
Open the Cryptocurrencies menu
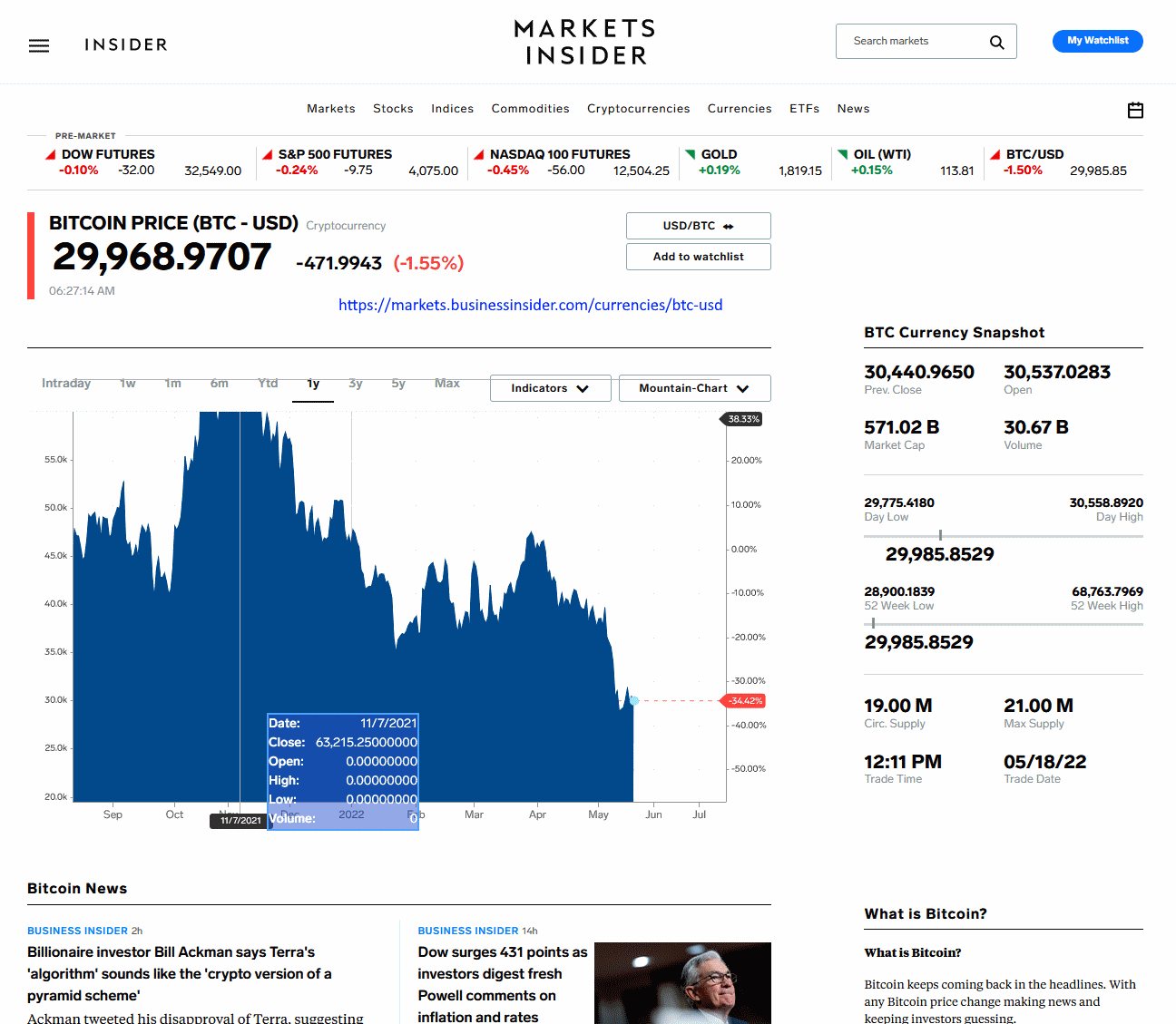pos(639,109)
